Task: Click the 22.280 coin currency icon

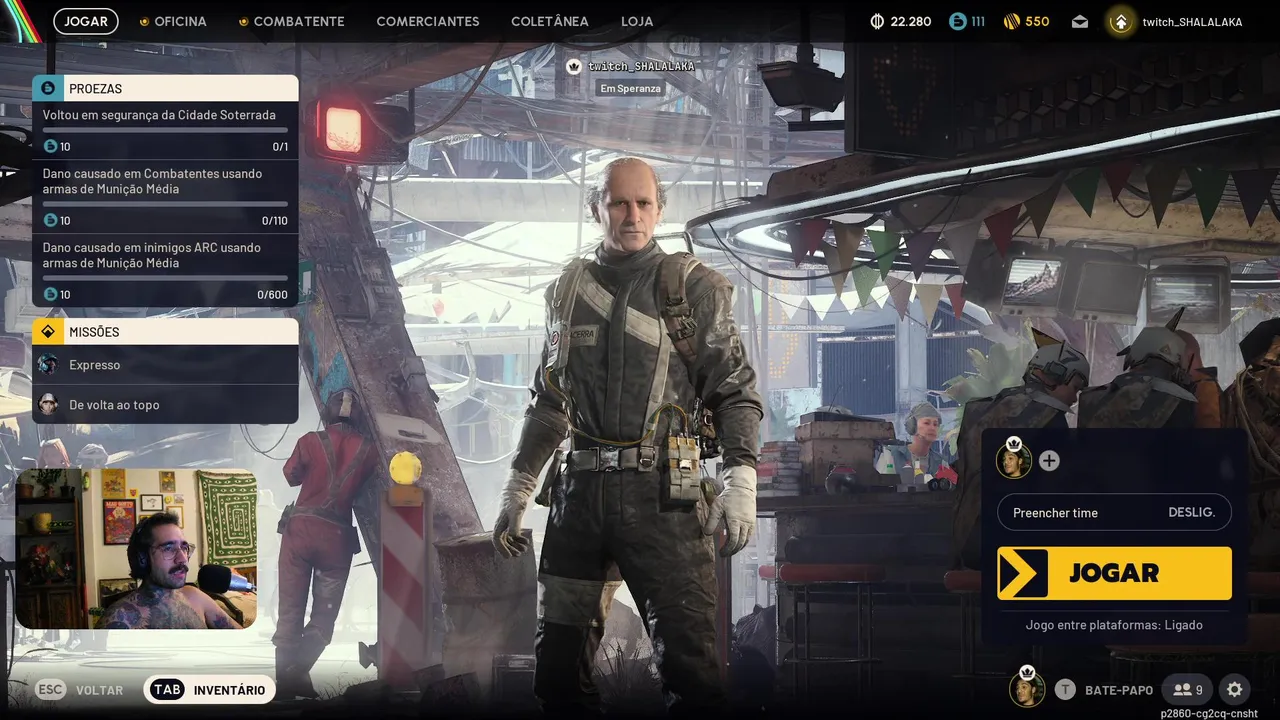Action: (x=878, y=21)
